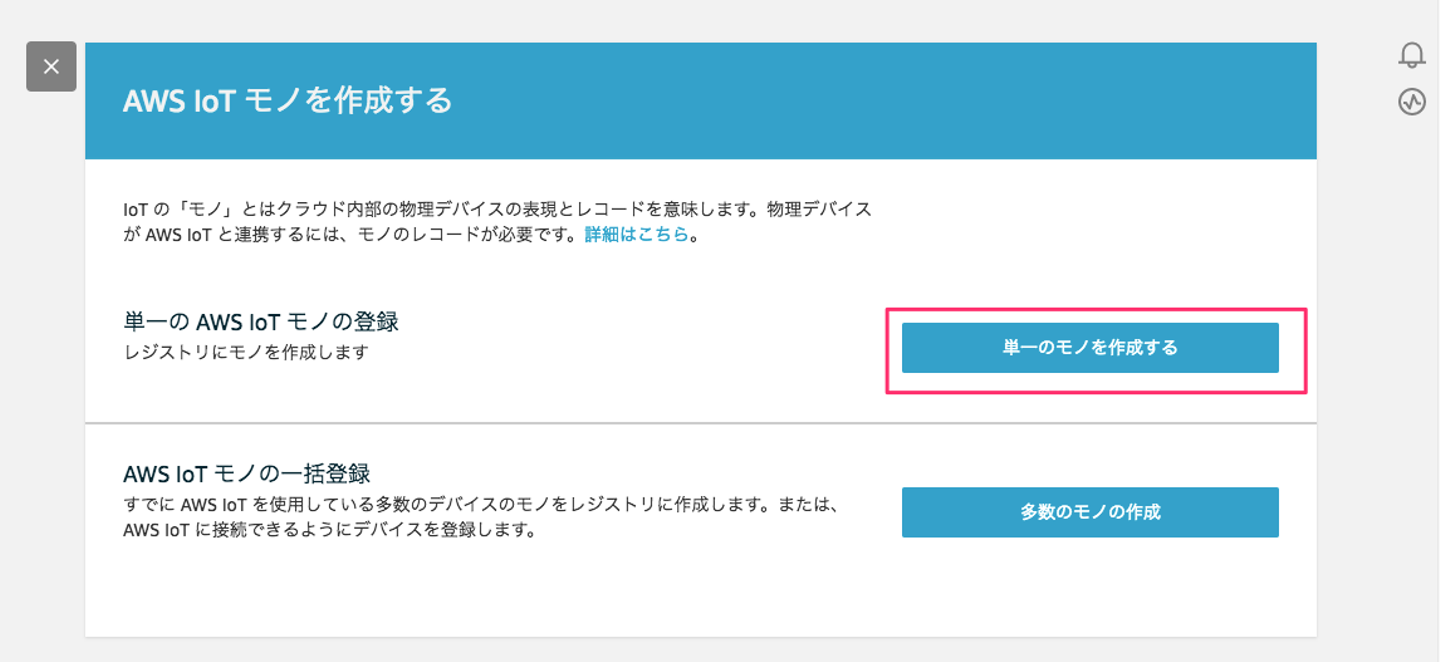
Task: Click the activity monitor icon
Action: pyautogui.click(x=1411, y=101)
